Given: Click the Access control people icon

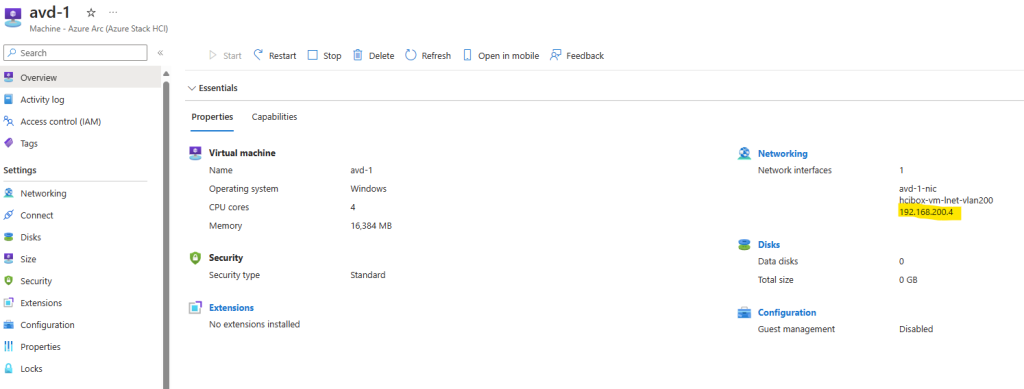Looking at the screenshot, I should tap(8, 121).
